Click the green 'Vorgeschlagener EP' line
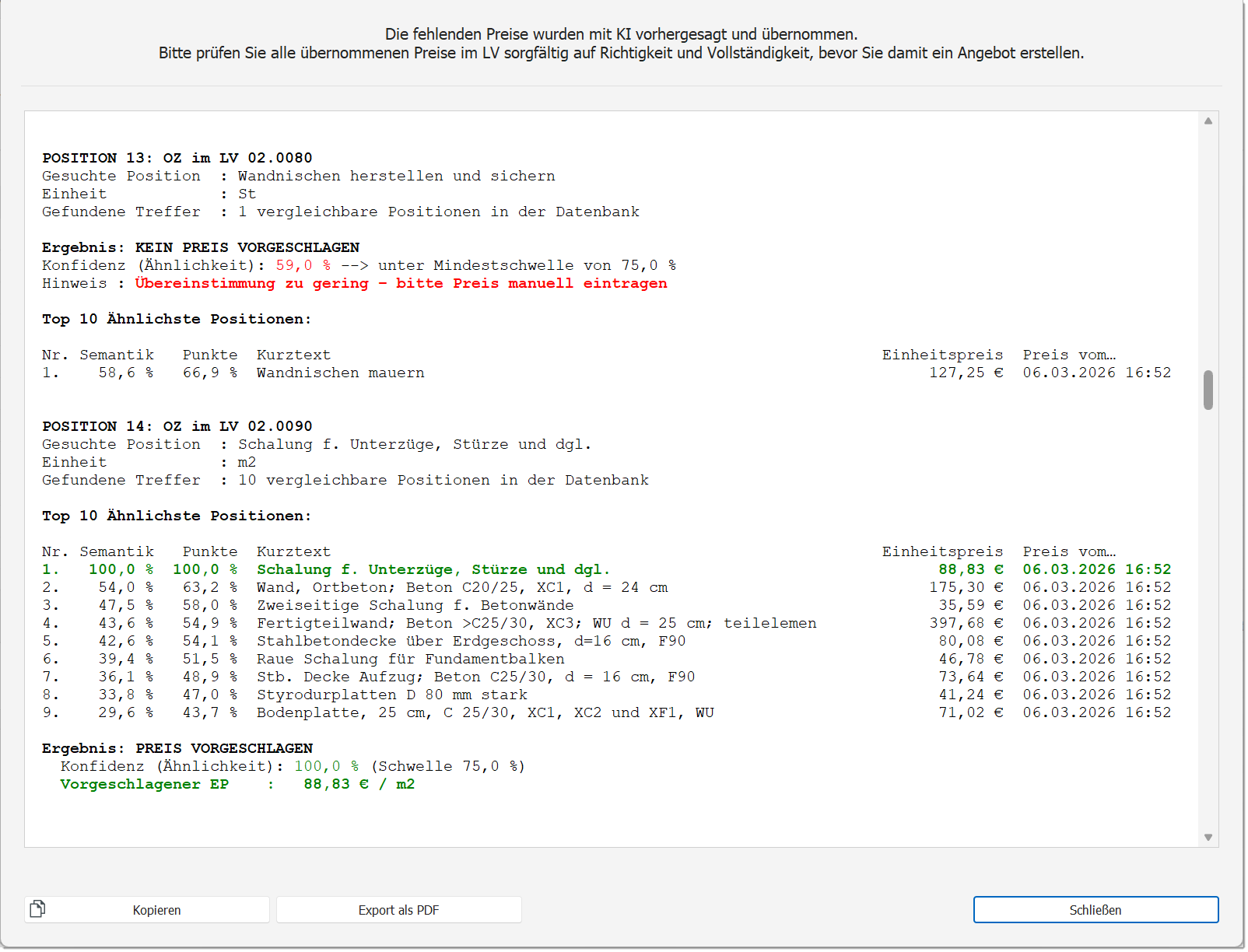This screenshot has width=1248, height=952. coord(237,784)
